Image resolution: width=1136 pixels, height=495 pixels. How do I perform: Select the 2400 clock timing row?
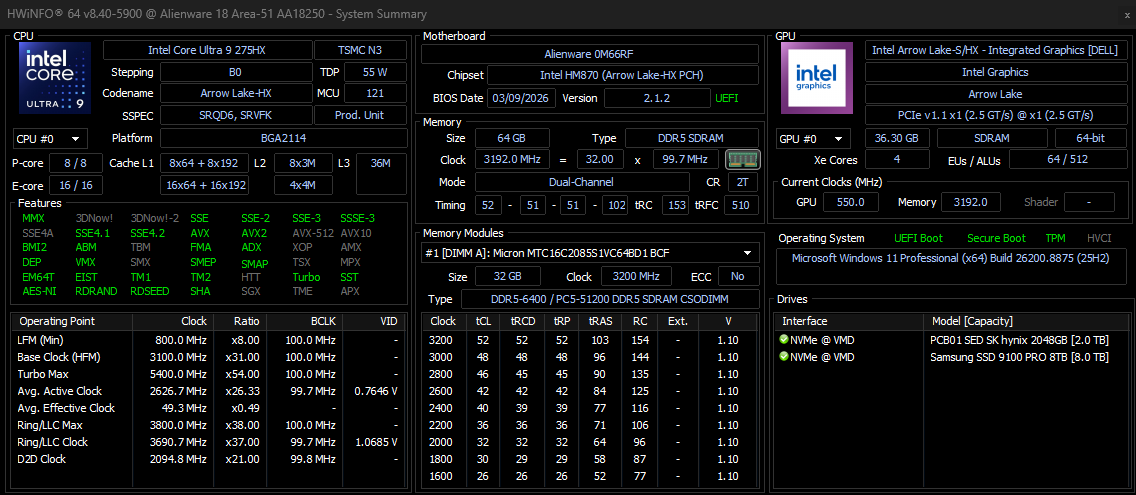pyautogui.click(x=590, y=408)
